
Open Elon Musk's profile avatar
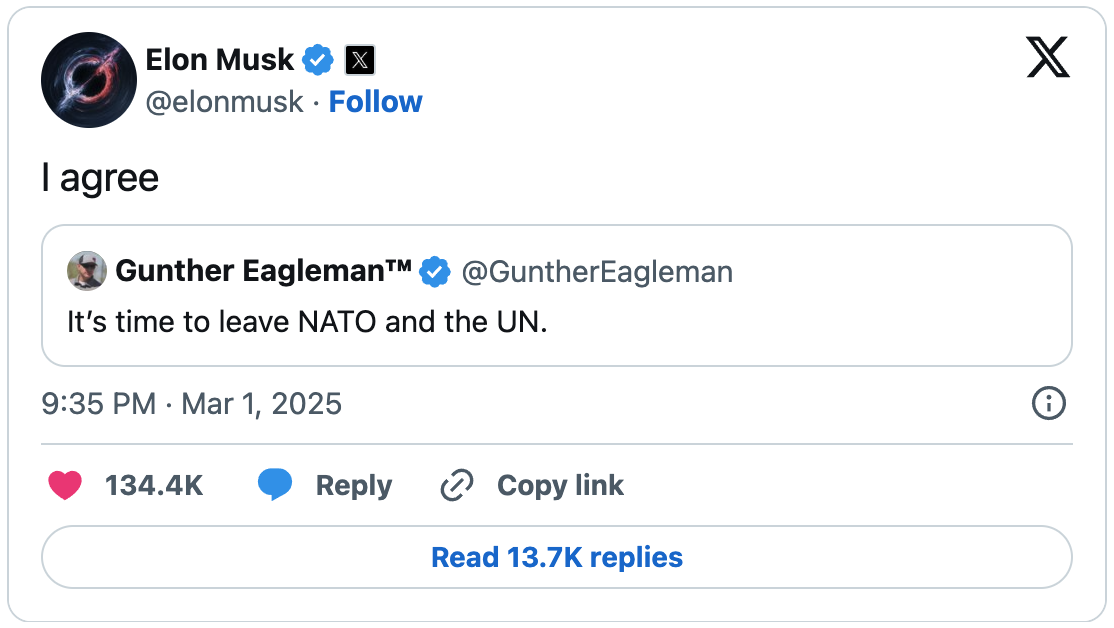pyautogui.click(x=89, y=80)
